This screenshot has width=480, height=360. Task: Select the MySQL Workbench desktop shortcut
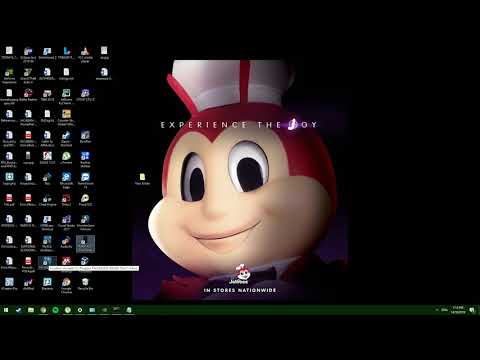[47, 243]
